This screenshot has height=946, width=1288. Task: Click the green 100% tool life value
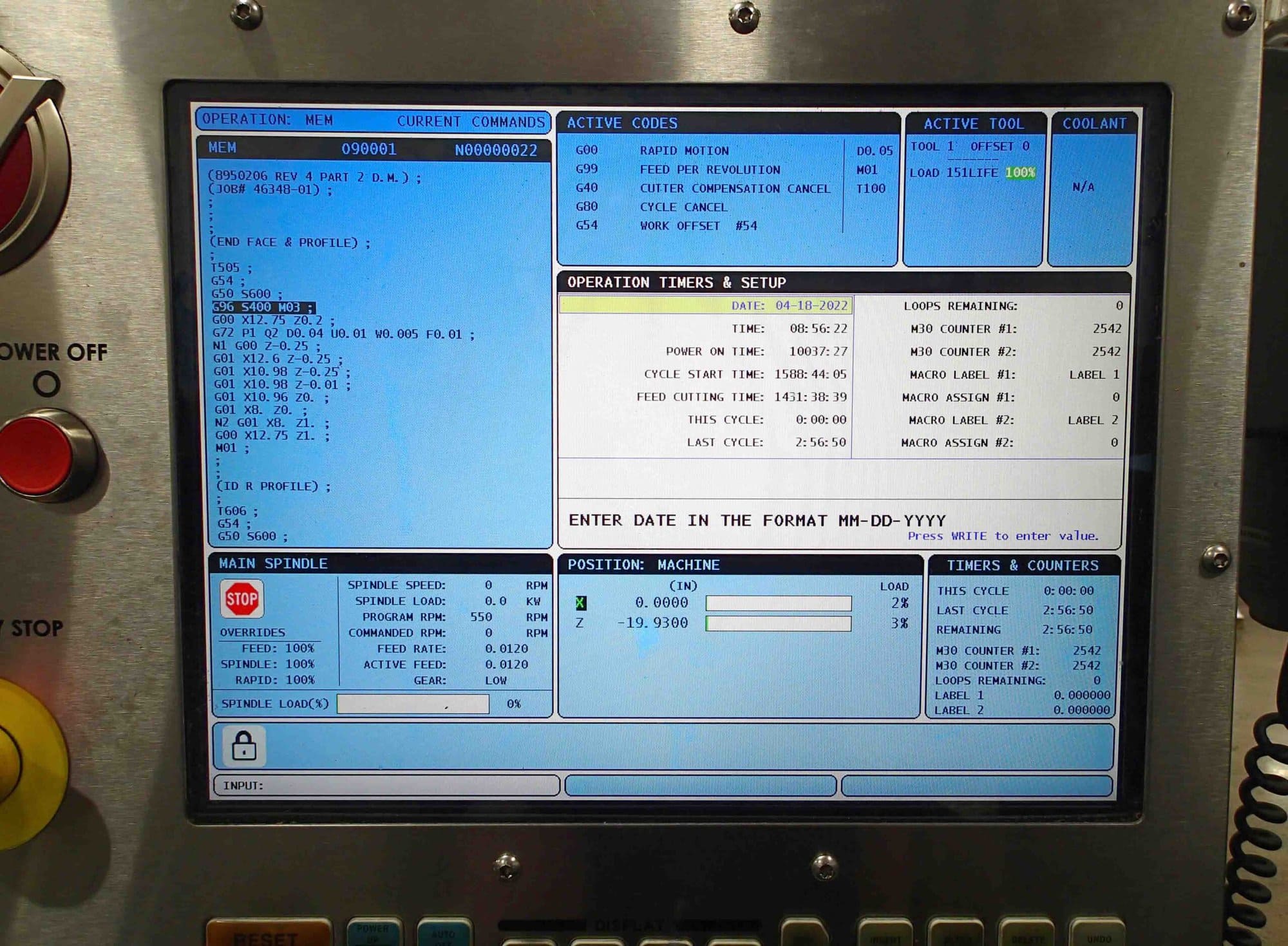point(1020,173)
